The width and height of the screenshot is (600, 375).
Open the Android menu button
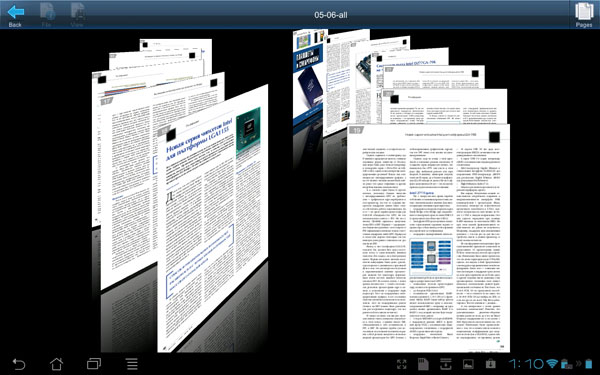[x=132, y=364]
